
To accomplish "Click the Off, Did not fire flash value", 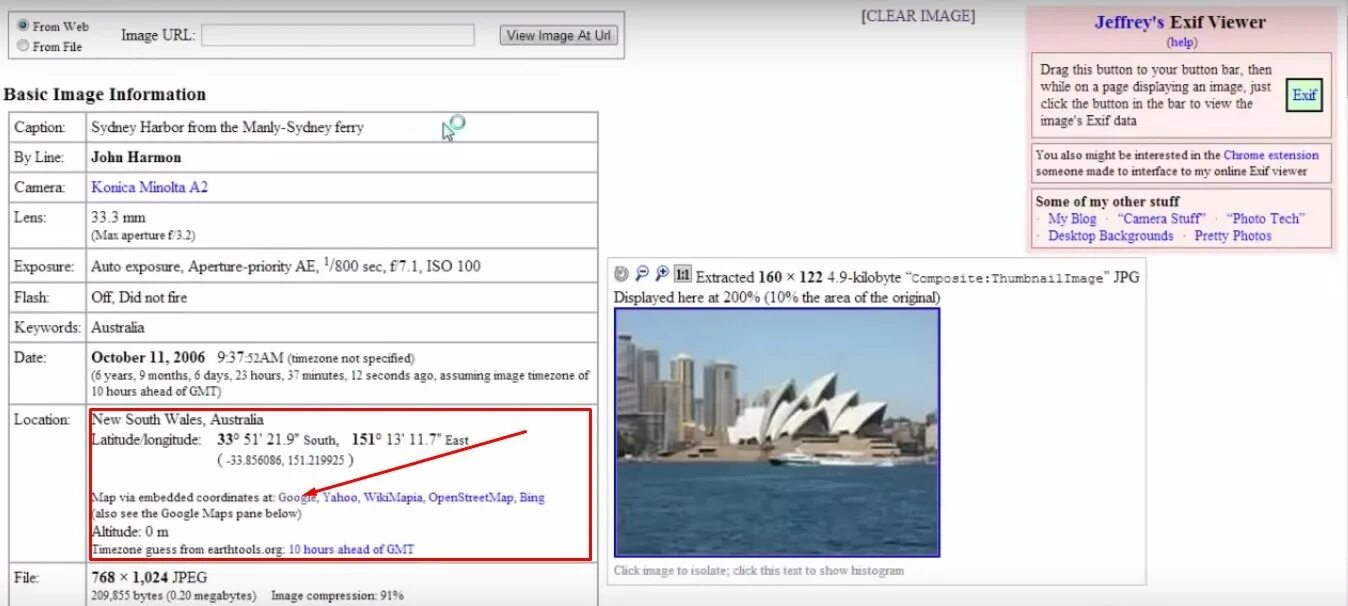I will tap(139, 297).
